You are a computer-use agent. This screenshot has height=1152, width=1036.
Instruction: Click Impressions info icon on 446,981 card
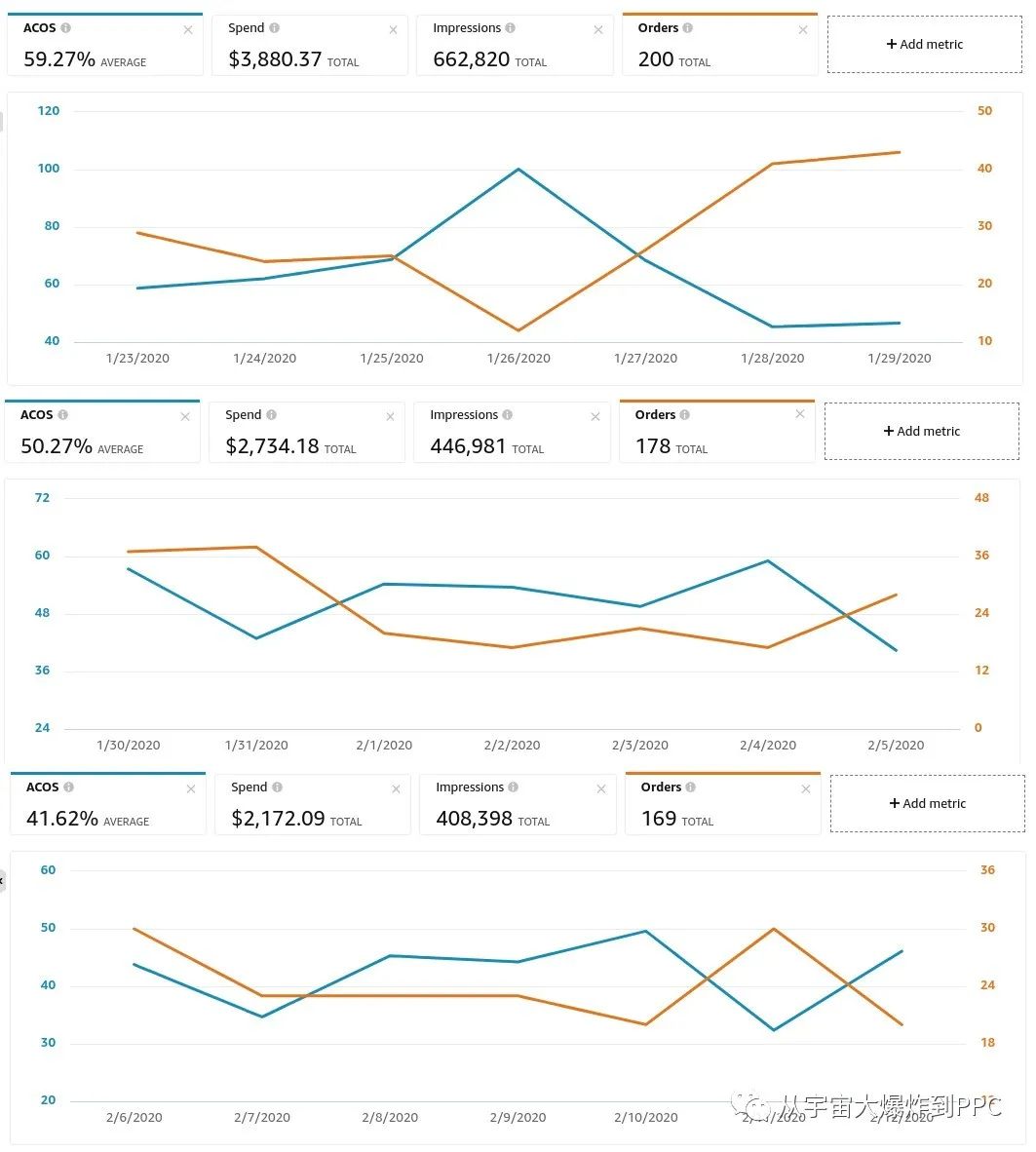[508, 415]
